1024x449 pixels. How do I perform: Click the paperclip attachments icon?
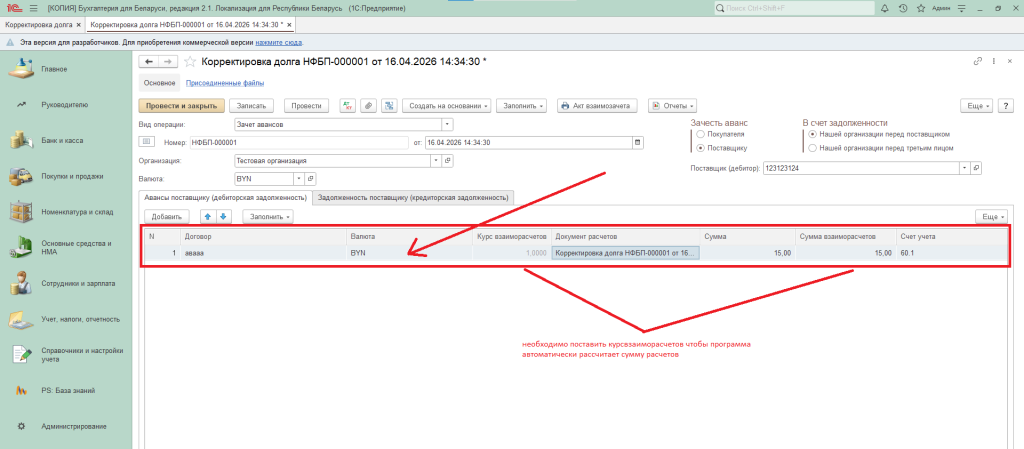[368, 105]
